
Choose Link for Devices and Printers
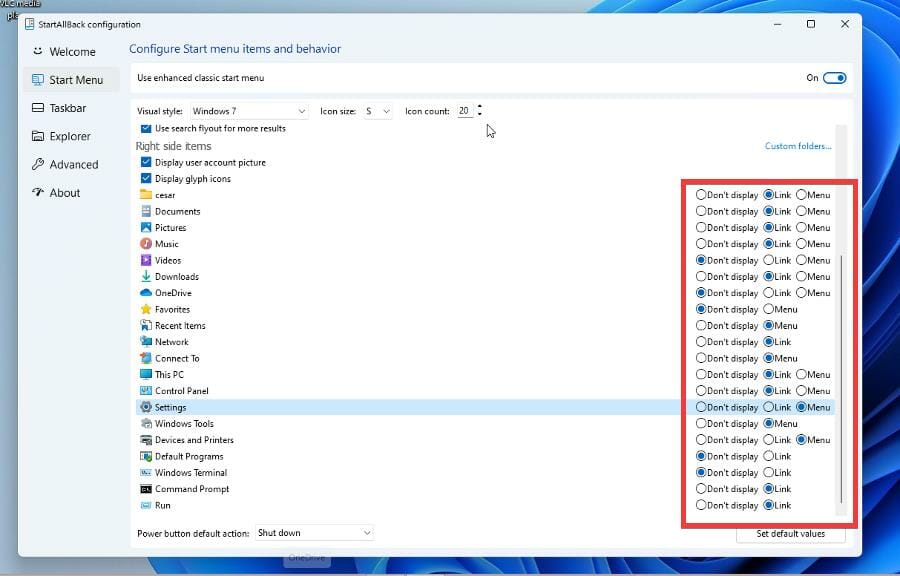click(769, 439)
